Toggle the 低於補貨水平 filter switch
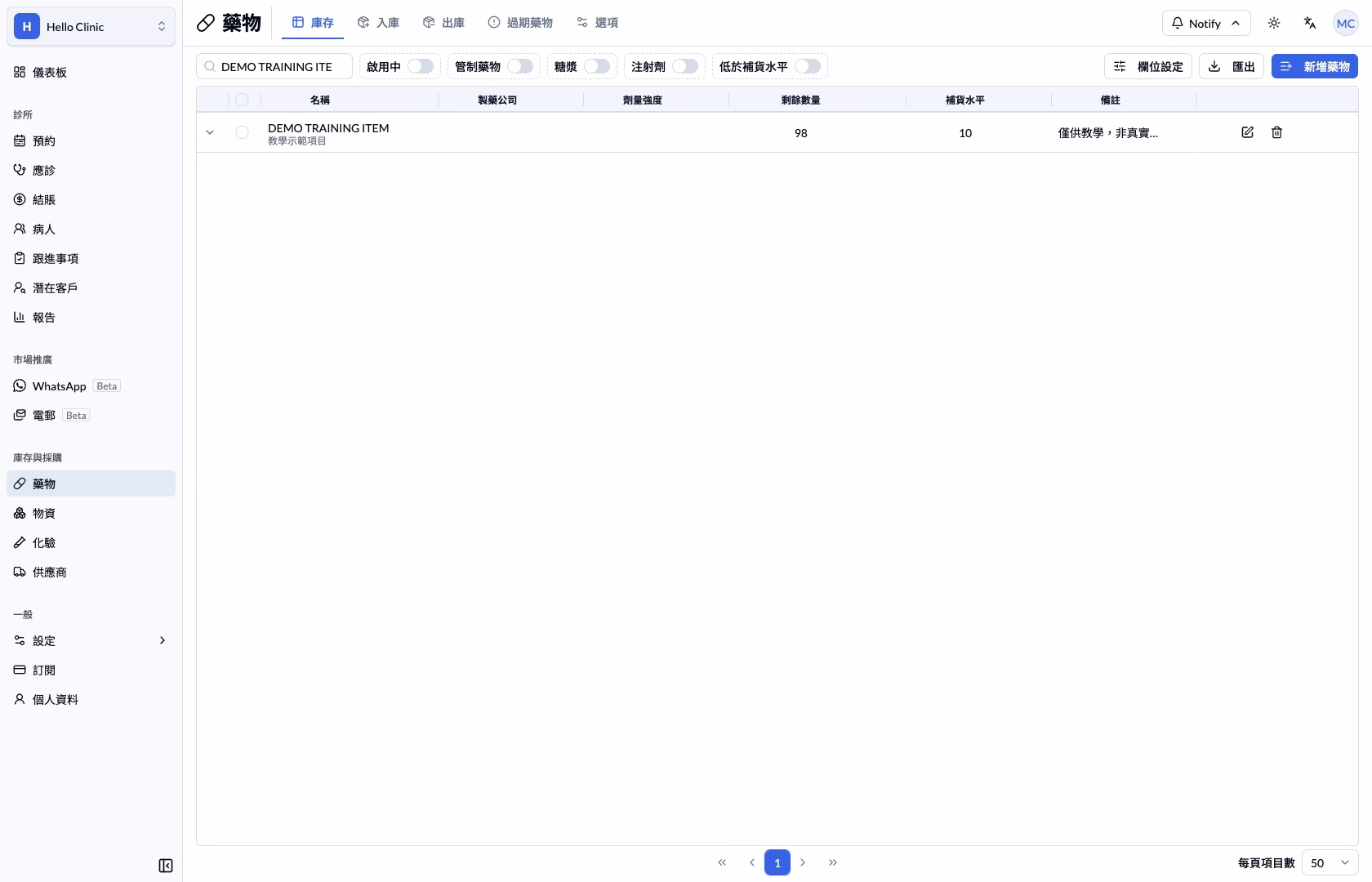This screenshot has width=1372, height=882. tap(808, 66)
